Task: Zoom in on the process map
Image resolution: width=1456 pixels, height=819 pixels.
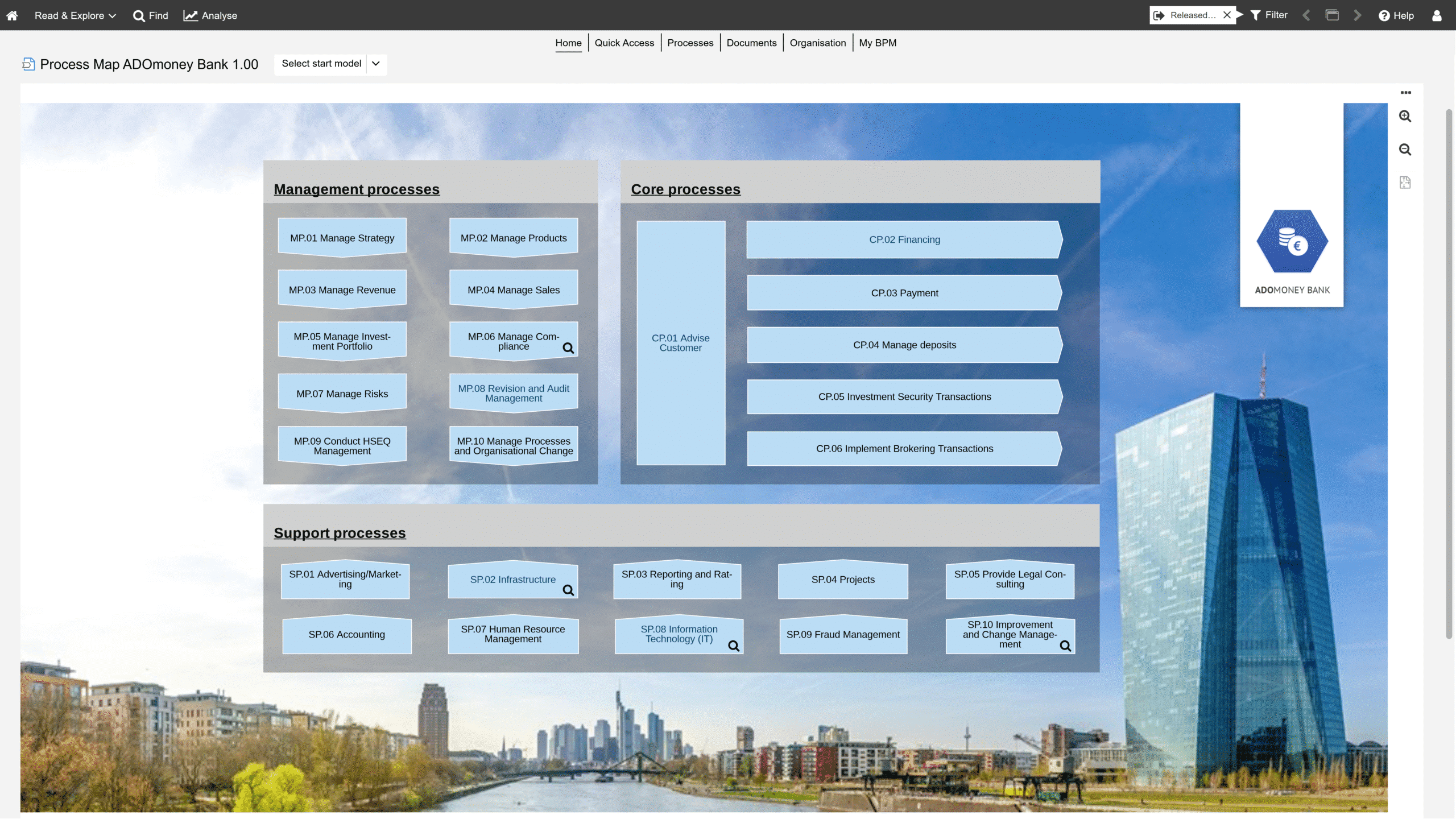Action: tap(1405, 116)
